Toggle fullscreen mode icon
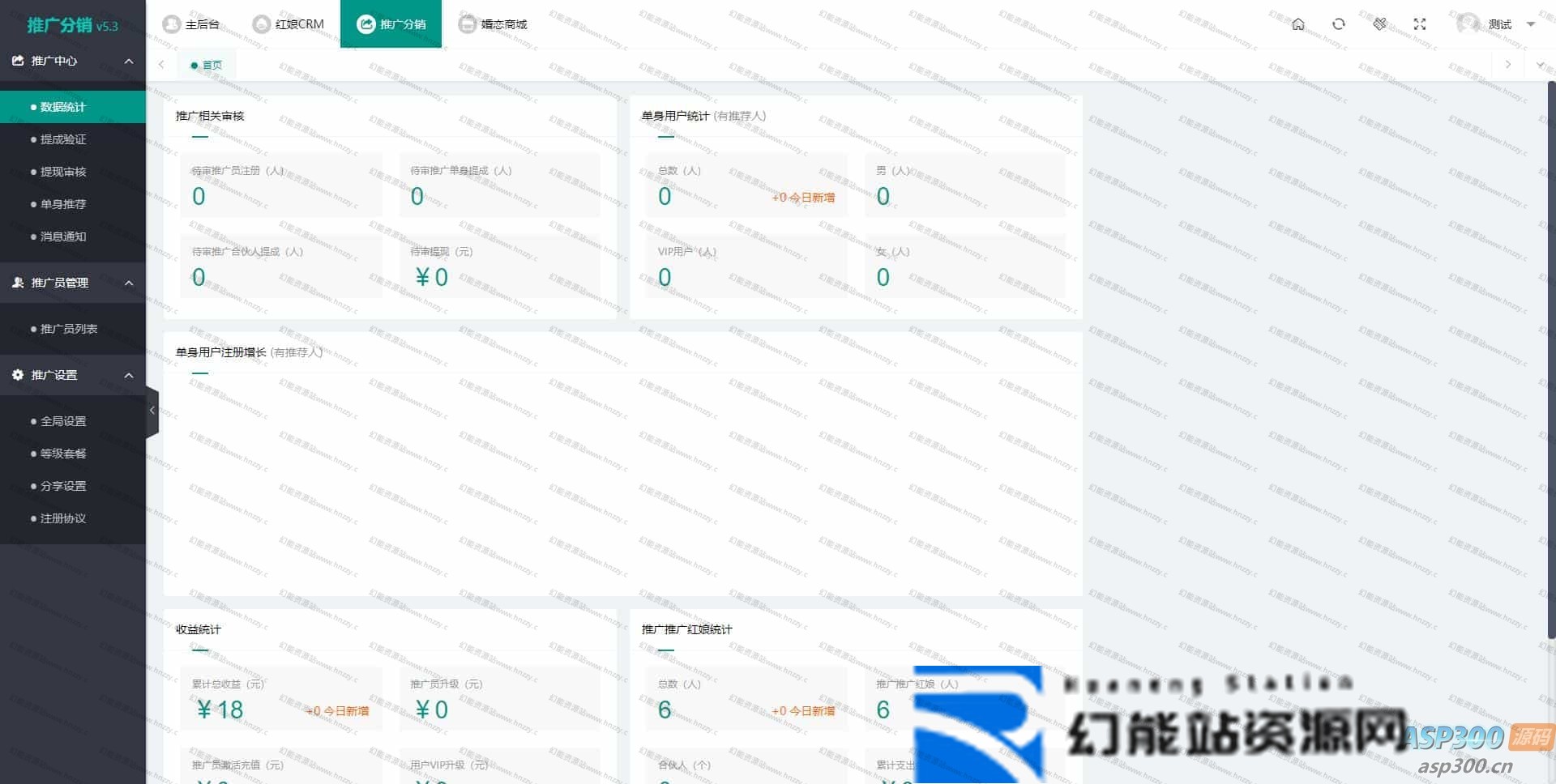Screen dimensions: 1556x784 (1419, 24)
